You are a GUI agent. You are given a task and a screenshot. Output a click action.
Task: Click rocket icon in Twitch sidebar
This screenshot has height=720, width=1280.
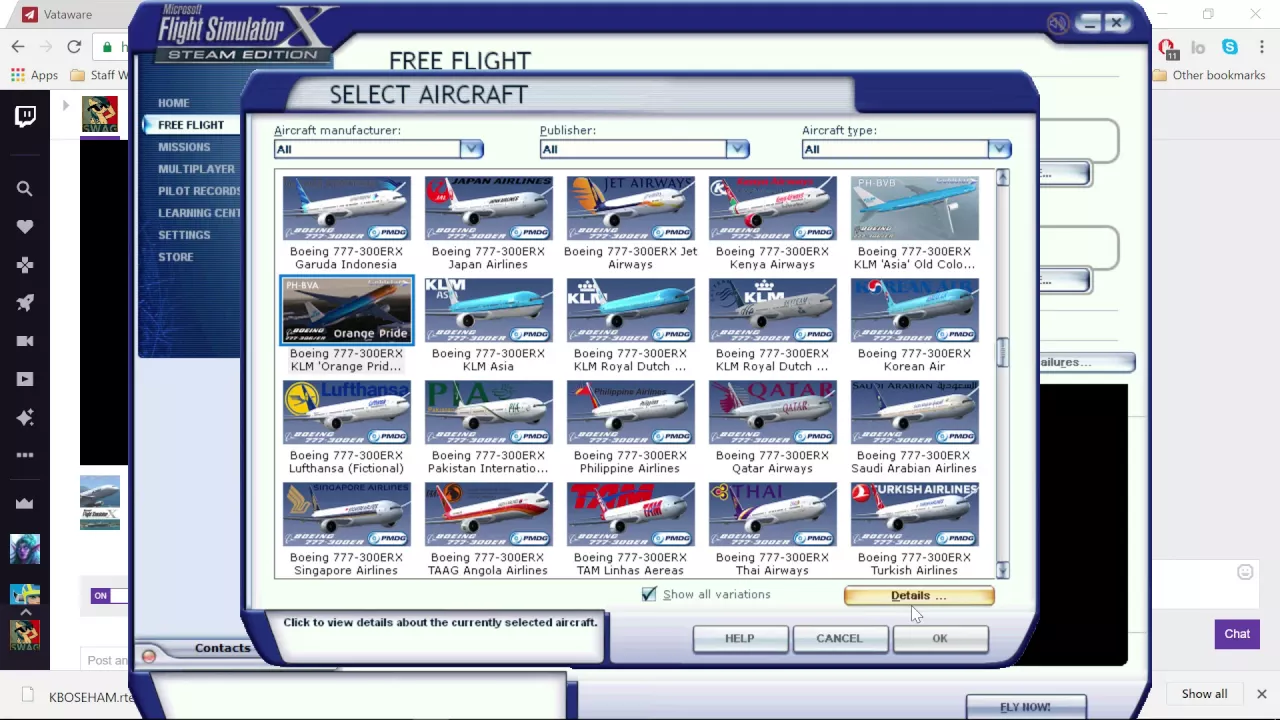25,303
